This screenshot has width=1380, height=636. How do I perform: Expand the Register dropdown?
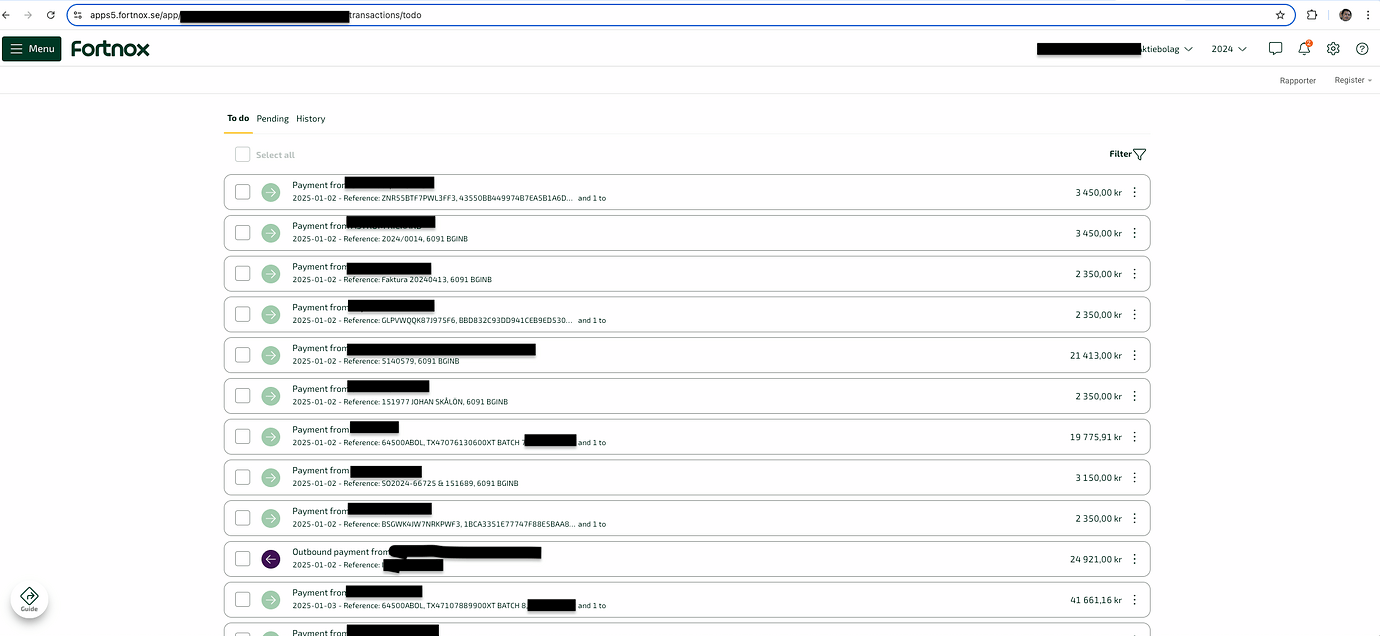coord(1352,80)
